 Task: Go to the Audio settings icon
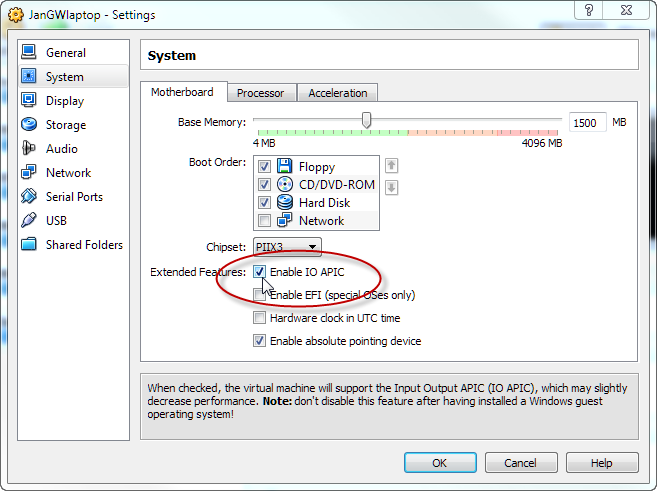tap(28, 149)
